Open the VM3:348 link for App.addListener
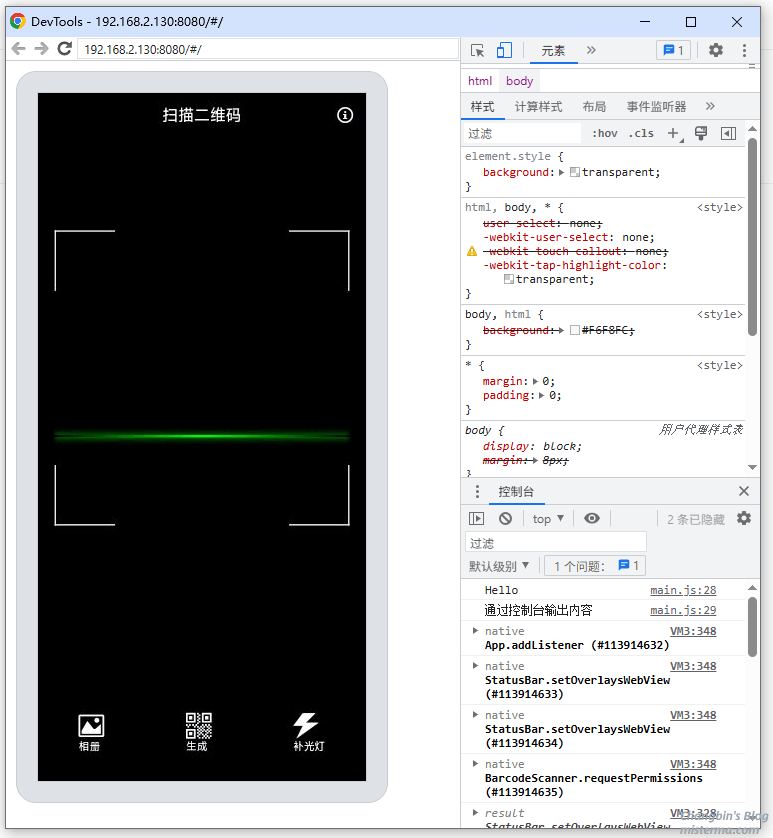Image resolution: width=773 pixels, height=838 pixels. [x=693, y=631]
